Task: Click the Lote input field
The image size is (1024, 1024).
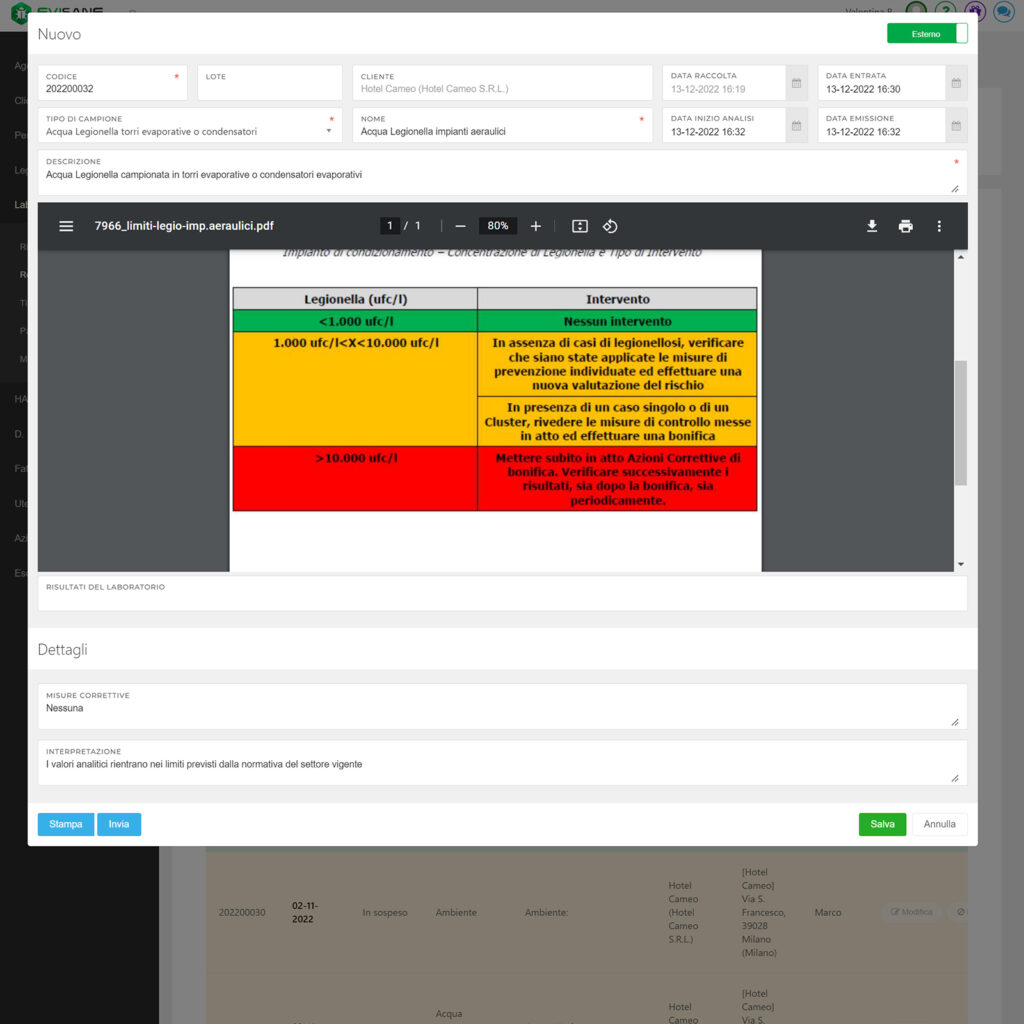Action: (x=270, y=83)
